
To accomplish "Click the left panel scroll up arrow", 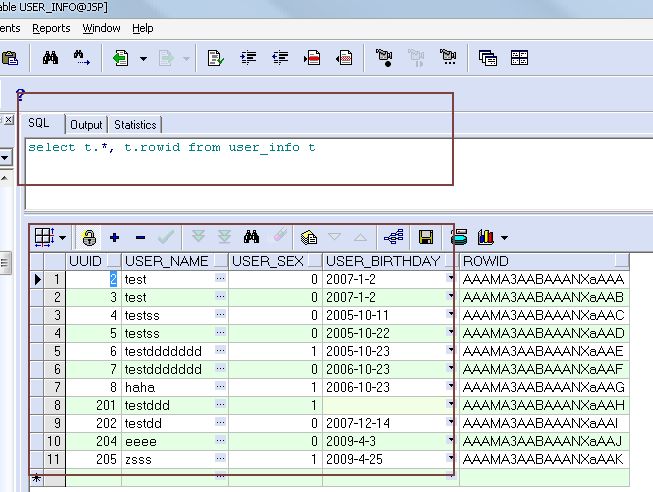I will click(4, 178).
